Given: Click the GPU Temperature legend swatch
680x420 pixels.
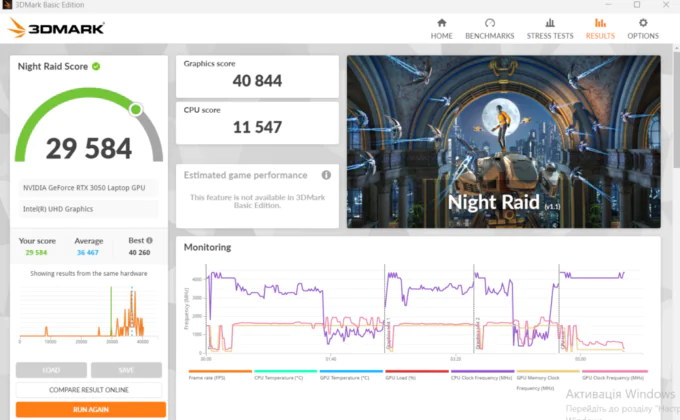Looking at the screenshot, I should tap(351, 371).
